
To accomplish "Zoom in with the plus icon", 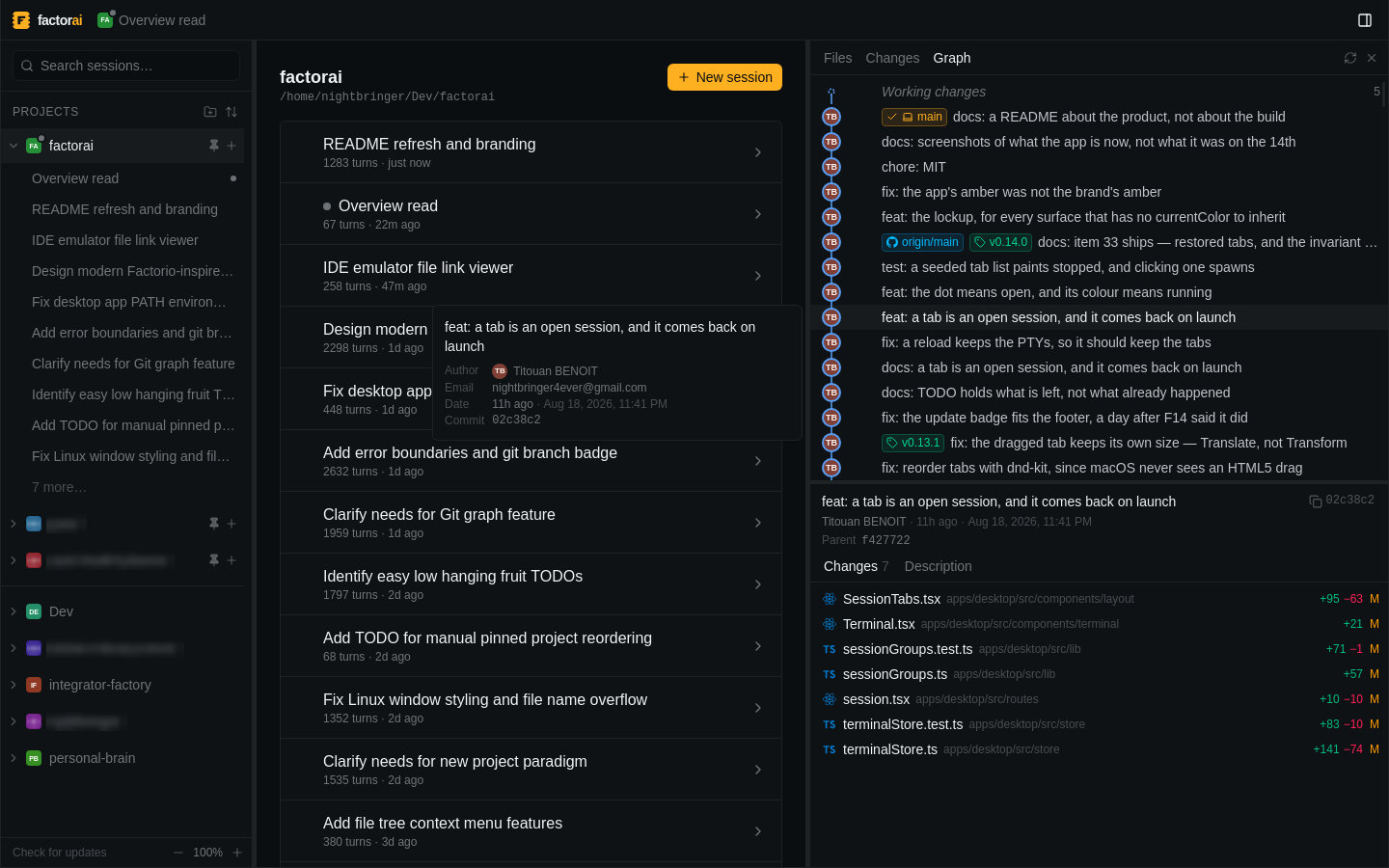I will click(x=237, y=853).
